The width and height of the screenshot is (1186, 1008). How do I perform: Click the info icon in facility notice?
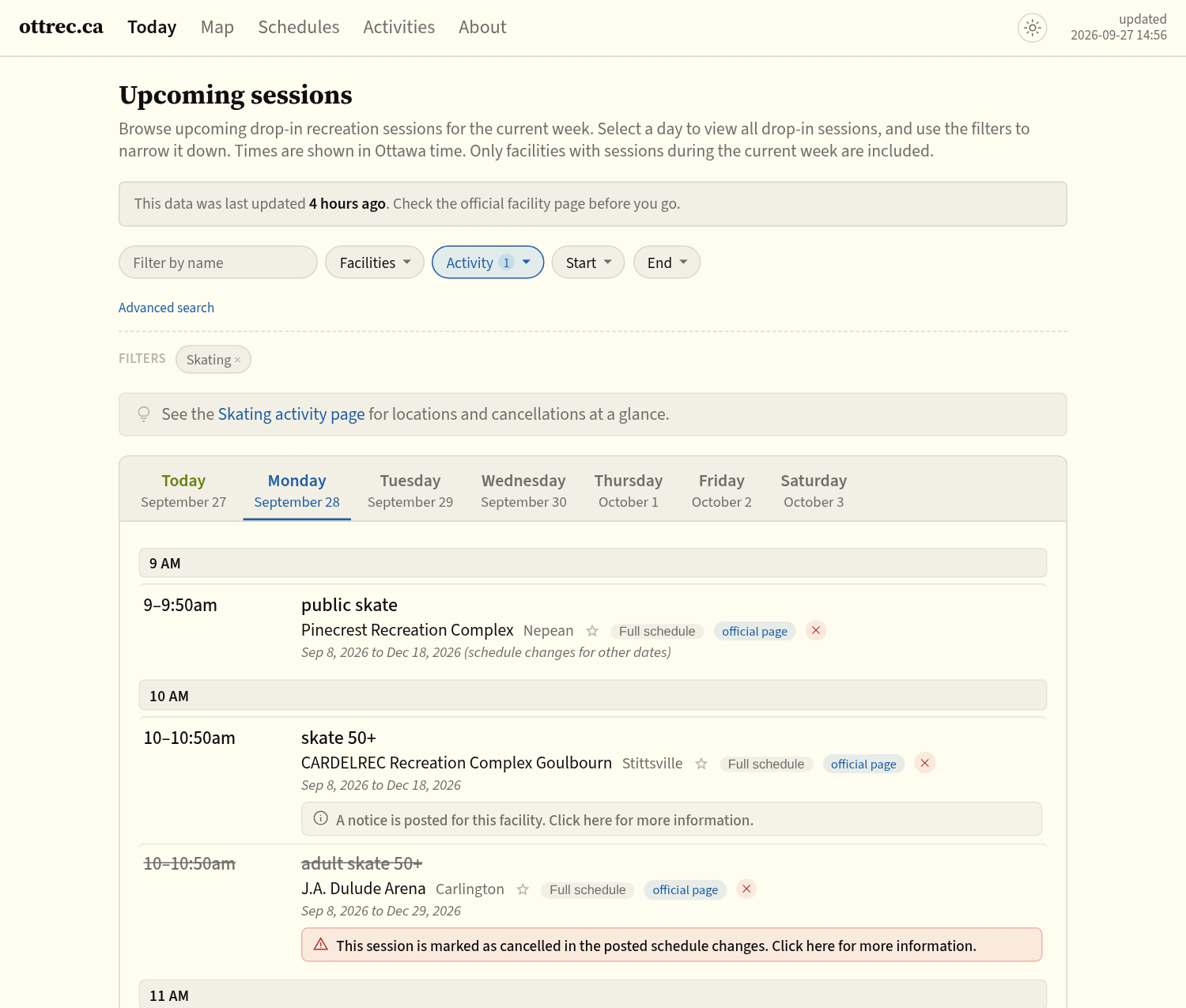321,818
